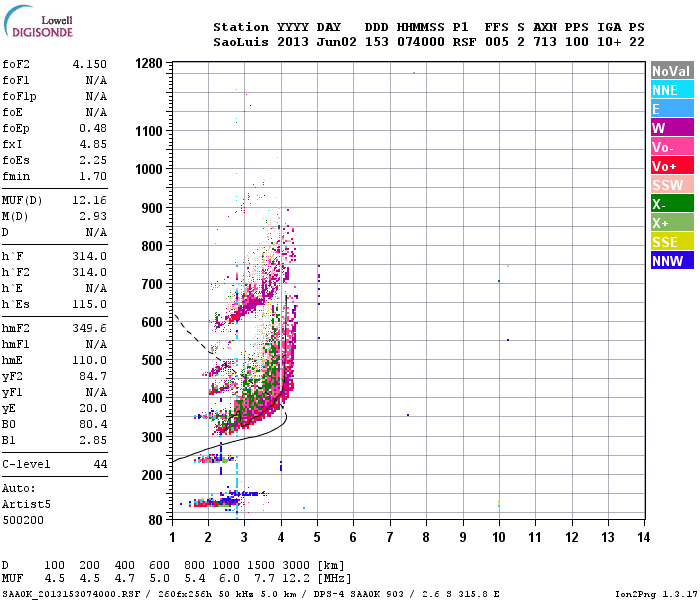Click the foF1 N/A value
The height and width of the screenshot is (600, 700).
click(96, 80)
